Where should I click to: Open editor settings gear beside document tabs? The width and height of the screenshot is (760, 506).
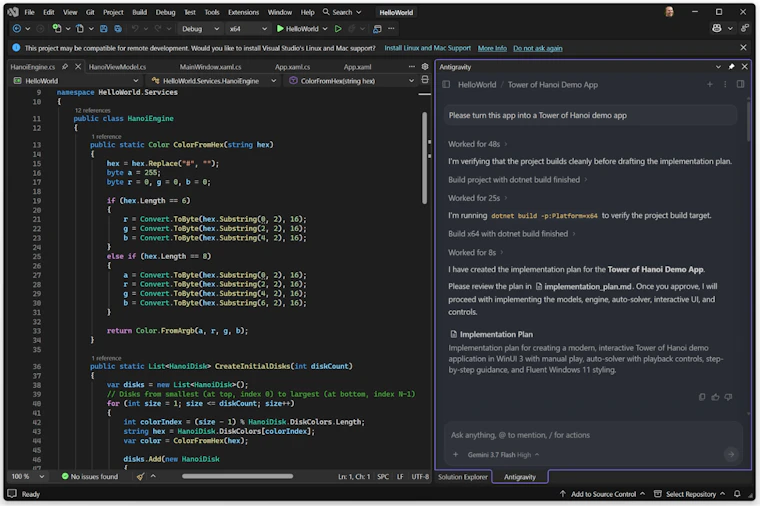(425, 66)
